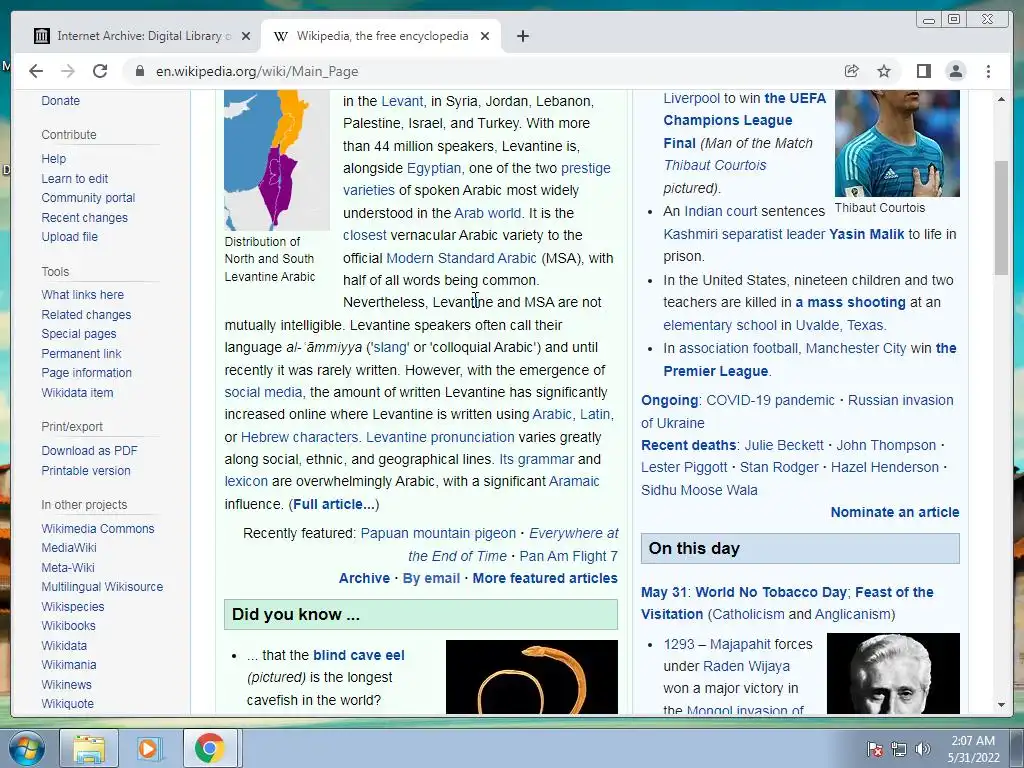Click the browser forward arrow
This screenshot has height=768, width=1024.
(x=68, y=71)
